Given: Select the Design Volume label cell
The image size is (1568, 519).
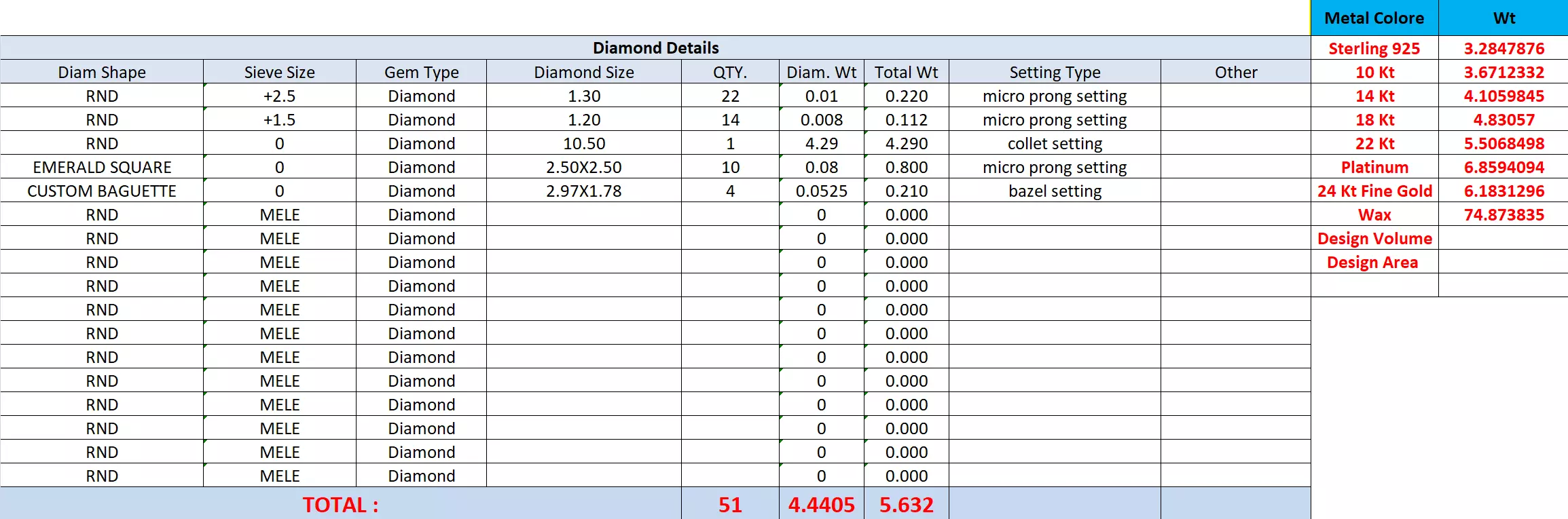Looking at the screenshot, I should [x=1374, y=238].
